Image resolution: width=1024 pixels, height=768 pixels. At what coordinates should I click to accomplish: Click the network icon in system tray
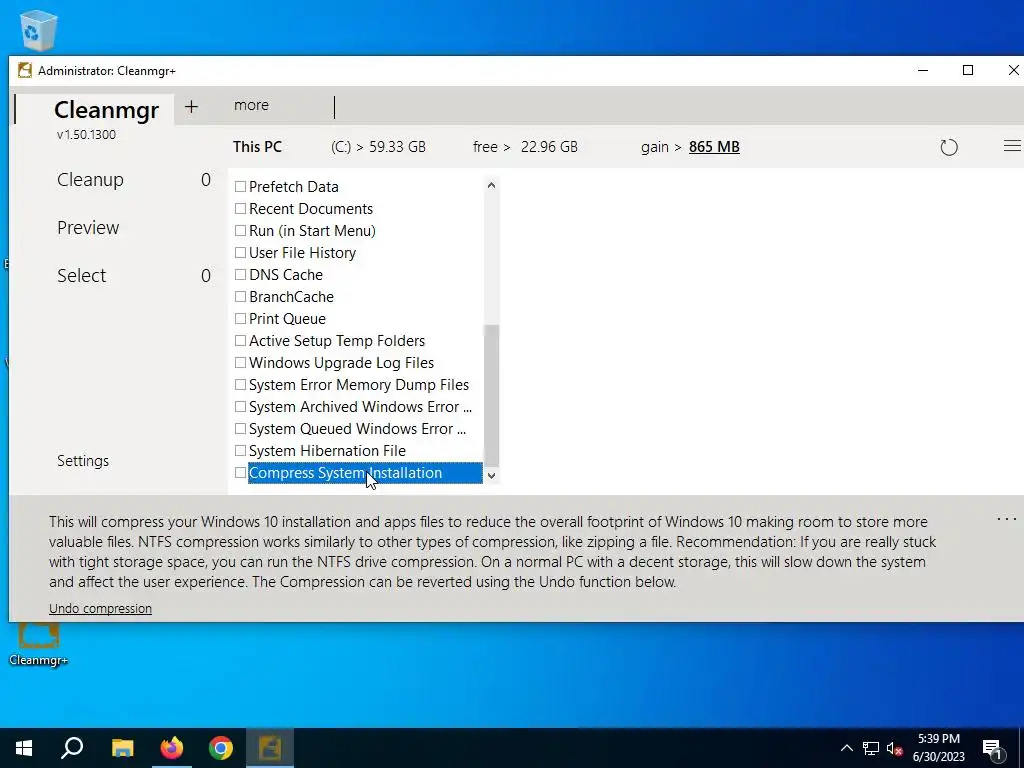point(871,748)
